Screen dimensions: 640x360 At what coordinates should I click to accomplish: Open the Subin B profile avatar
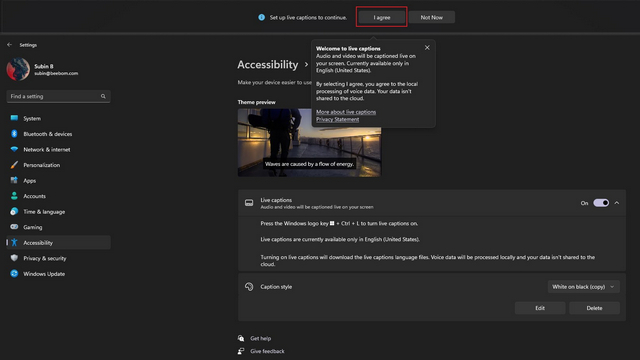18,69
